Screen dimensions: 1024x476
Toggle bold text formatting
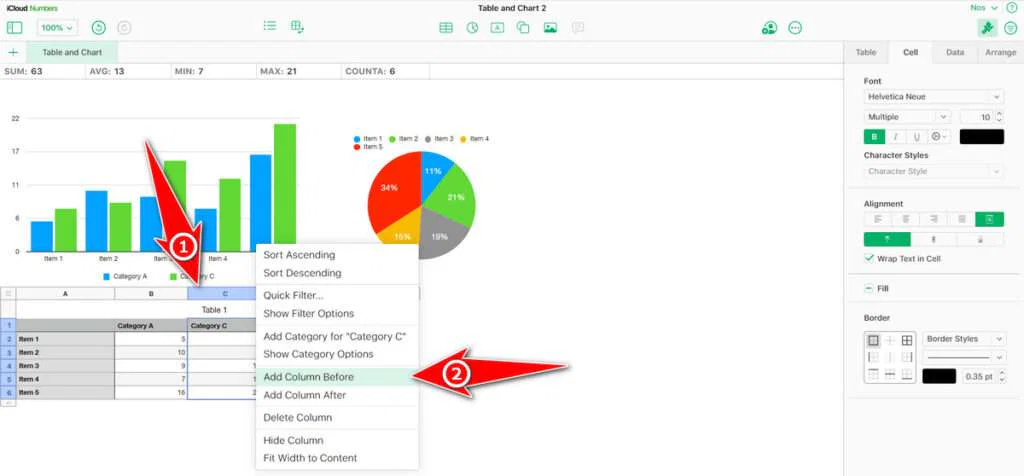pos(875,137)
